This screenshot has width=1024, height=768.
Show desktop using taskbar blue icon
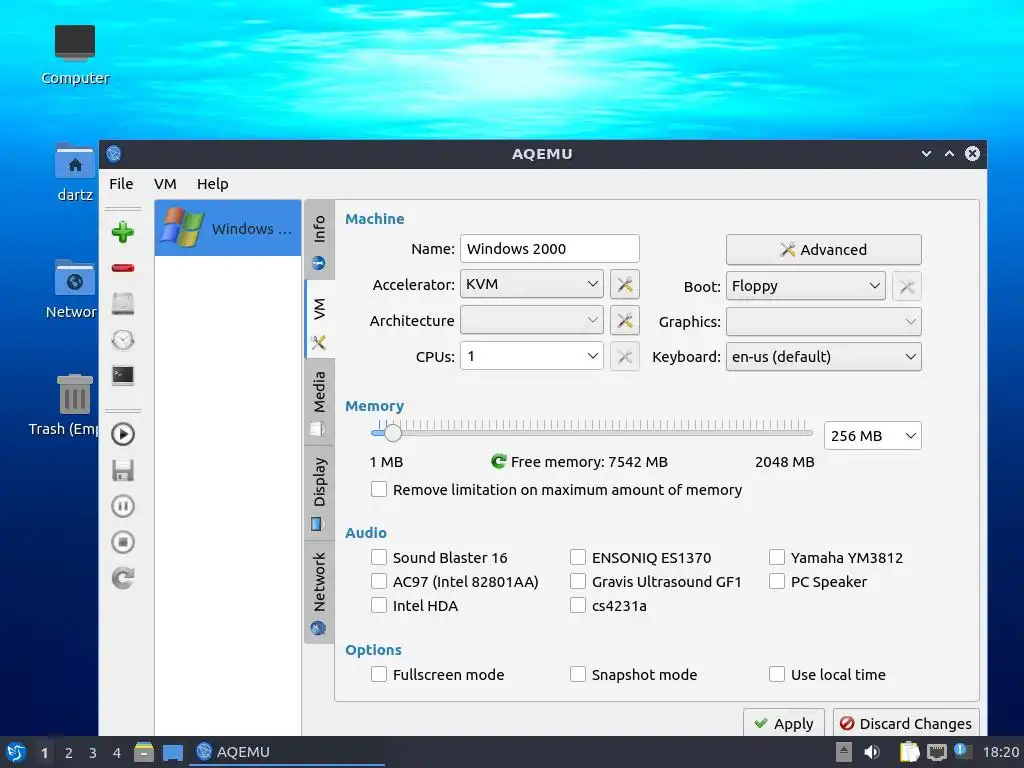coord(172,752)
